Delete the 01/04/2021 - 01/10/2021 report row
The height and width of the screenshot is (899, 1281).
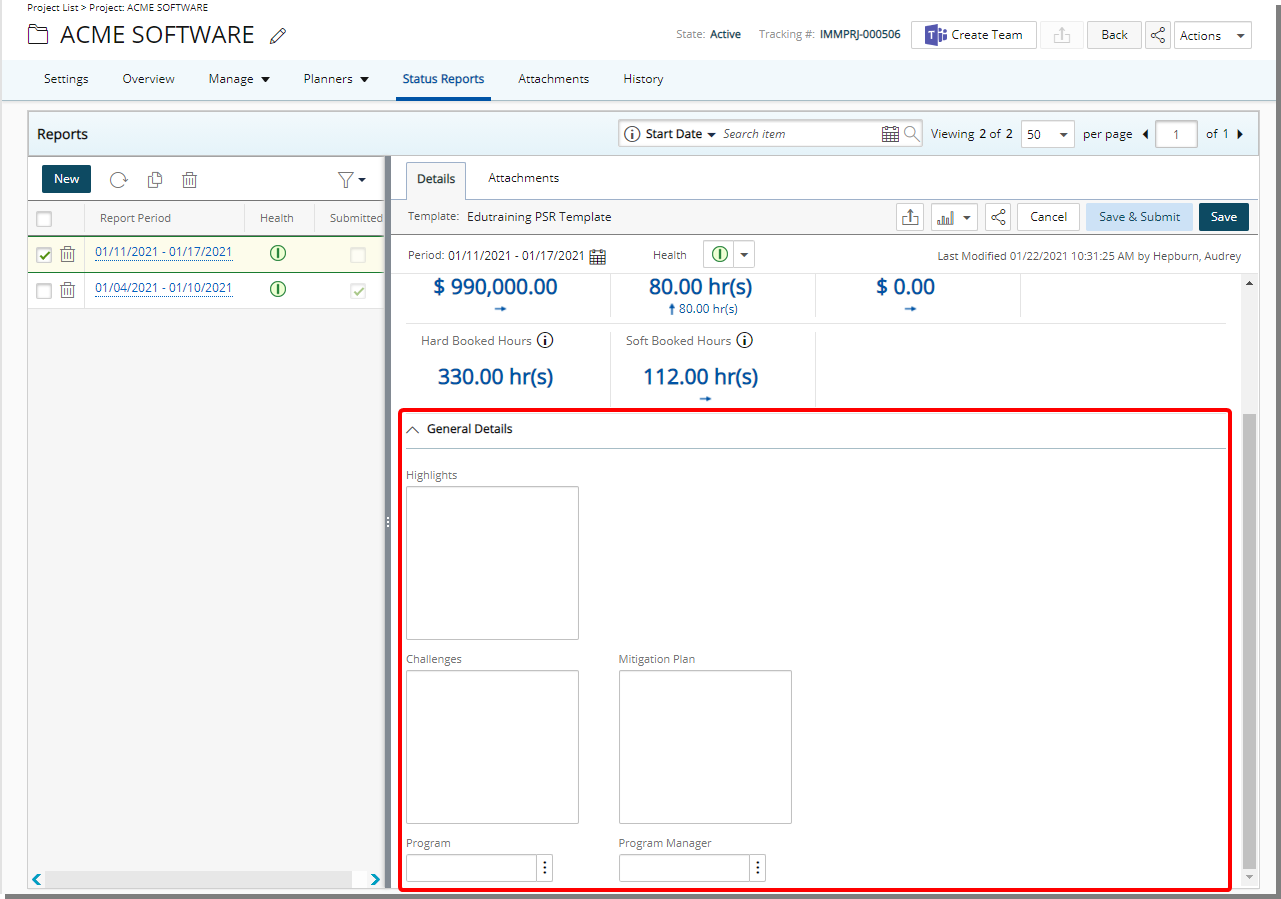pyautogui.click(x=67, y=290)
